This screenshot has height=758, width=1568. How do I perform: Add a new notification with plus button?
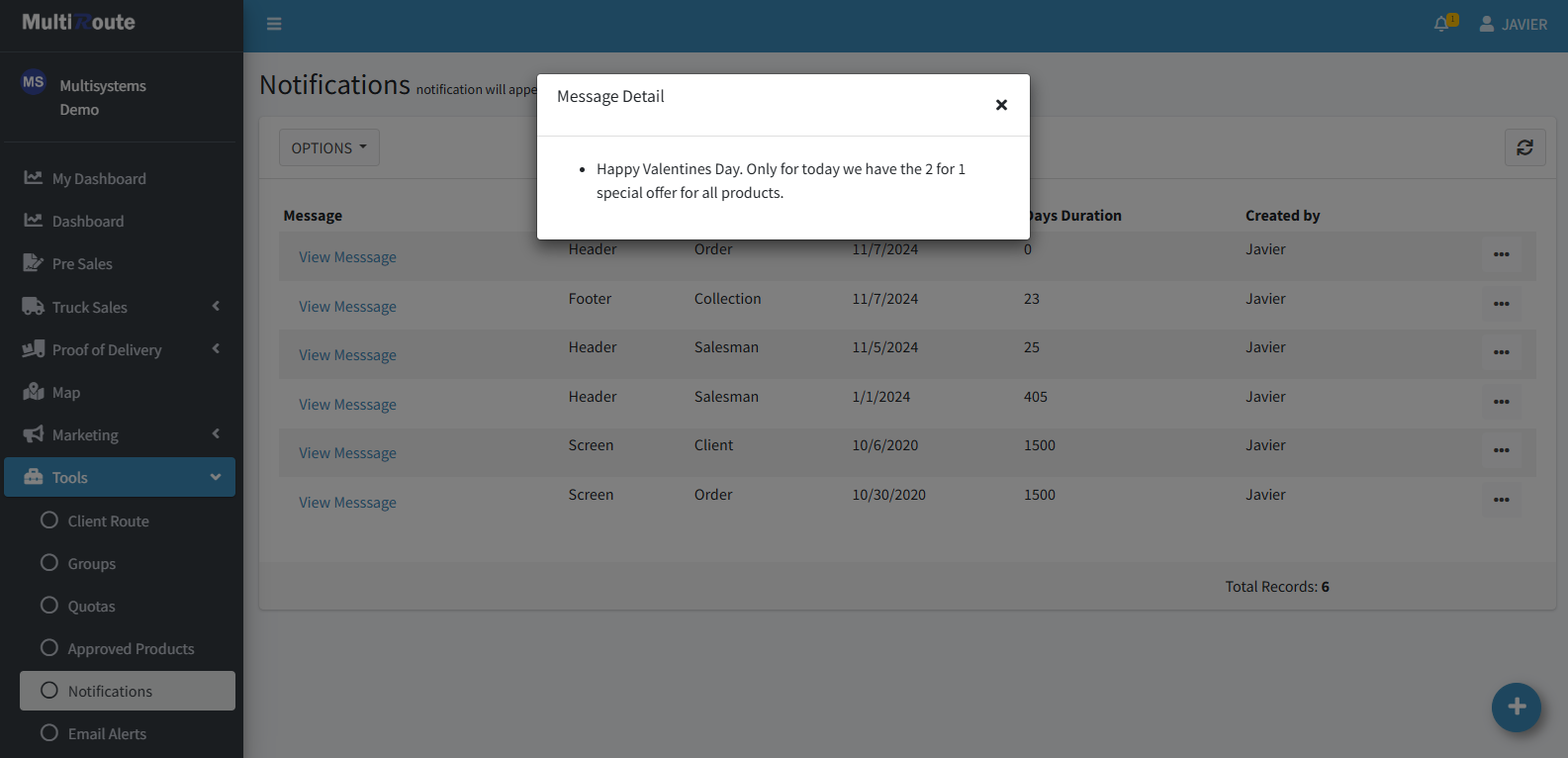pos(1516,708)
